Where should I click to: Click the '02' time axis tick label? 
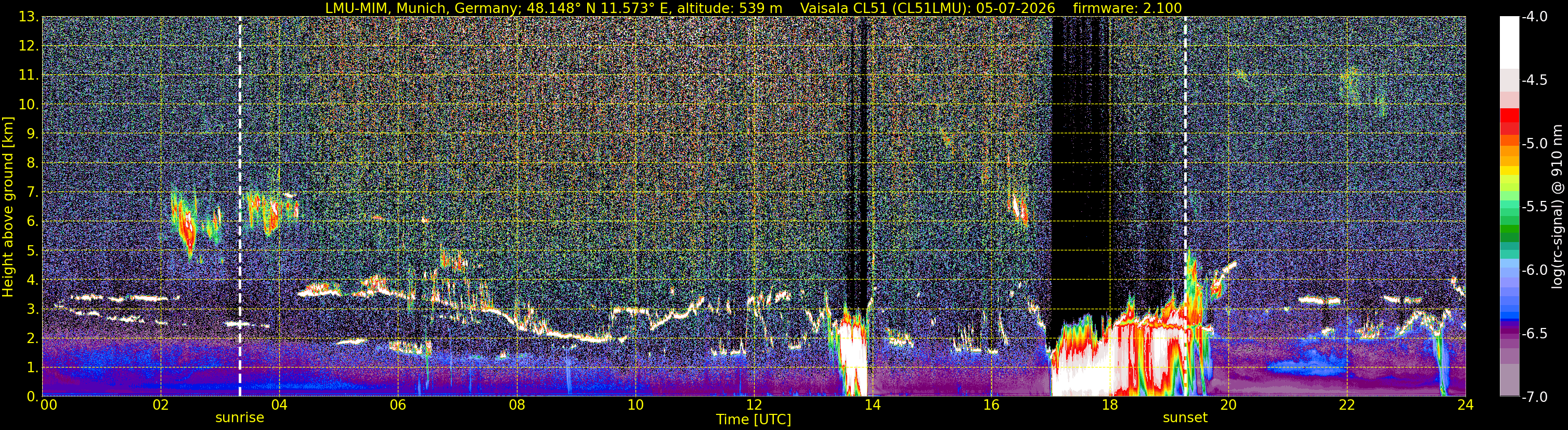pyautogui.click(x=160, y=405)
